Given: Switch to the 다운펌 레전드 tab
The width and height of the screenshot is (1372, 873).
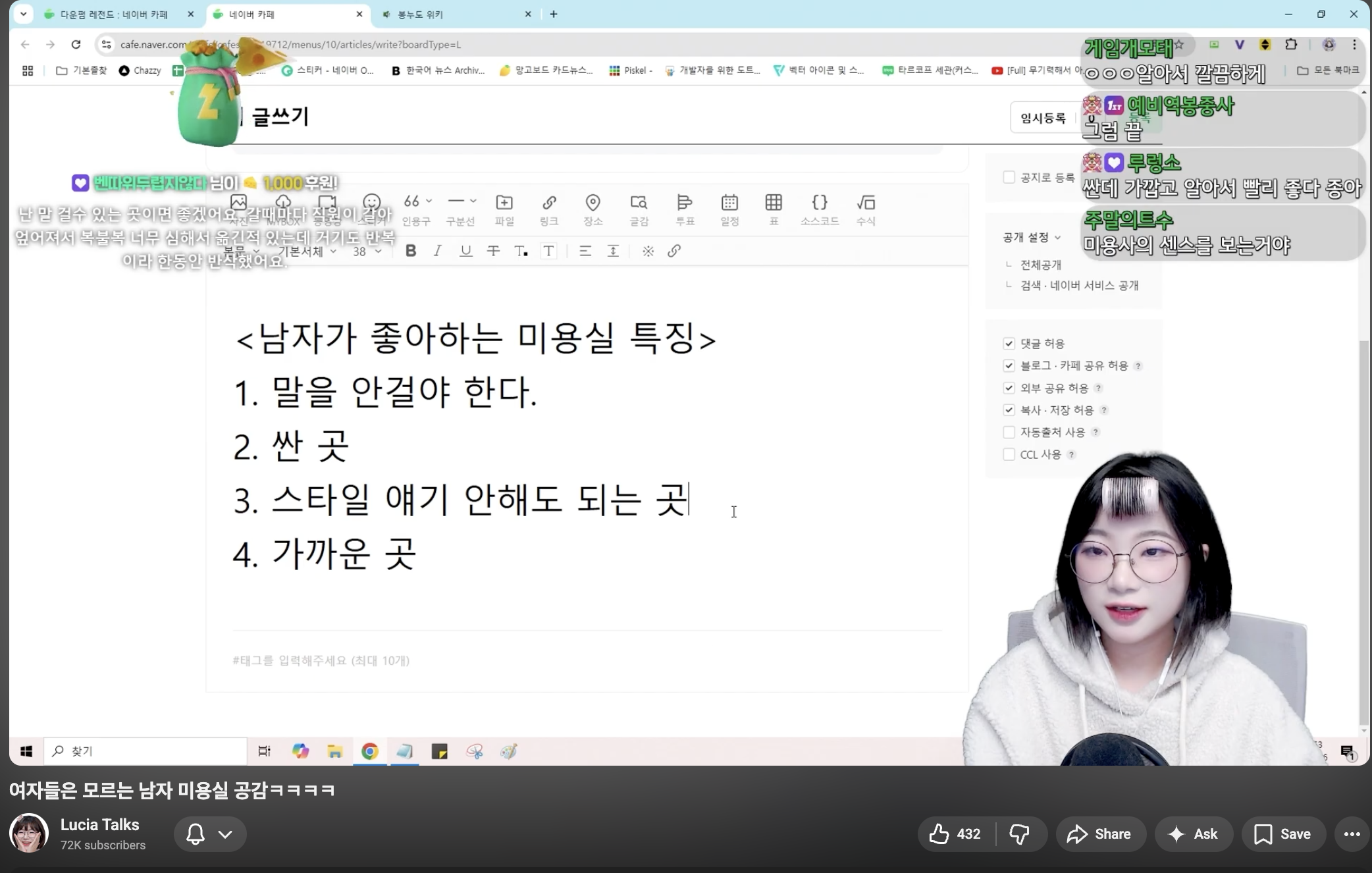Looking at the screenshot, I should click(114, 14).
